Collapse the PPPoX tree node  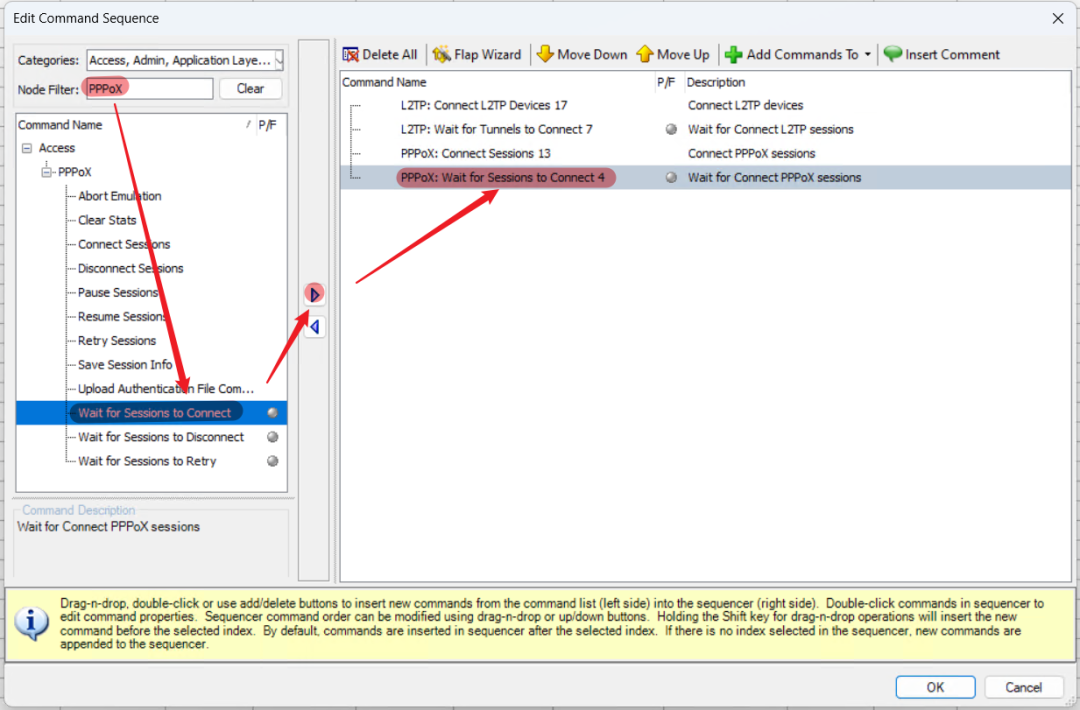point(46,172)
